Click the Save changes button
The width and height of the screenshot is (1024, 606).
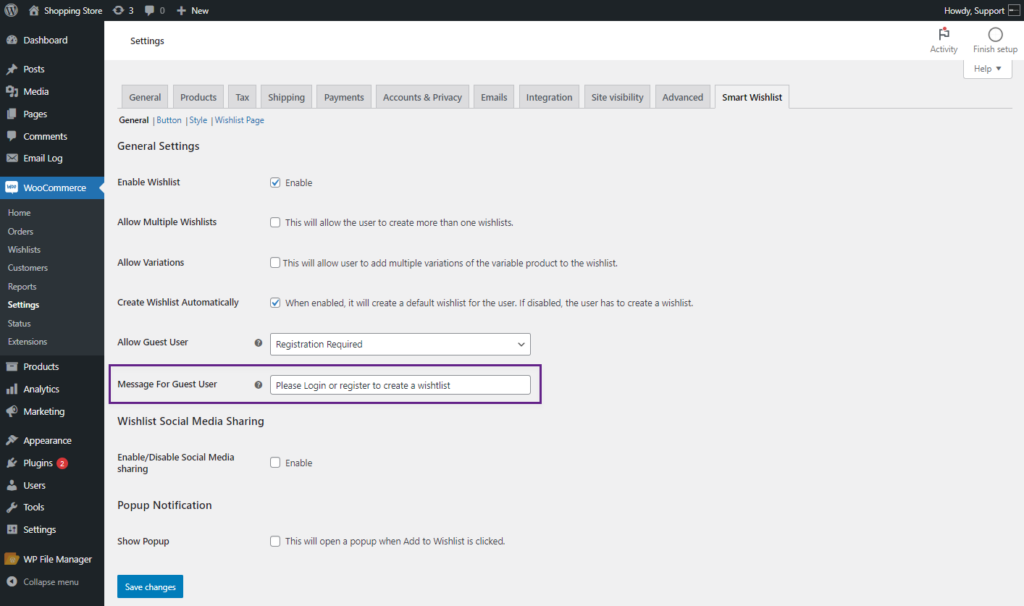tap(150, 586)
